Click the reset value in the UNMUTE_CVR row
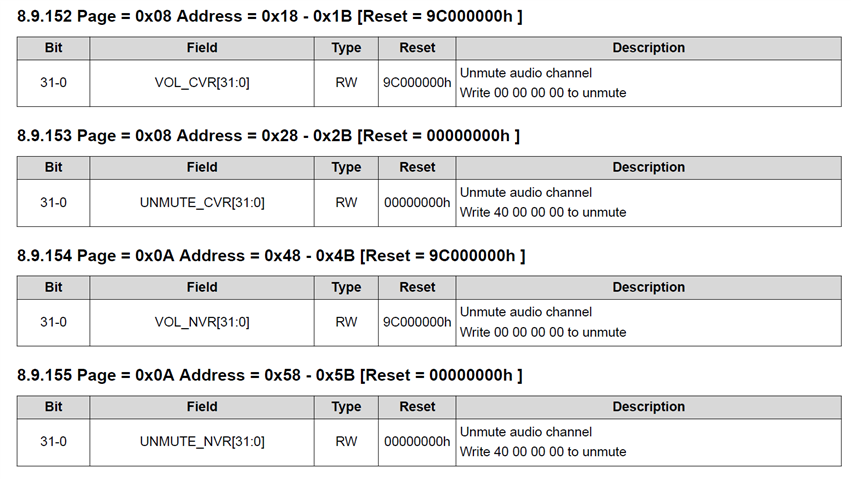Screen dimensions: 851x479 (x=417, y=203)
